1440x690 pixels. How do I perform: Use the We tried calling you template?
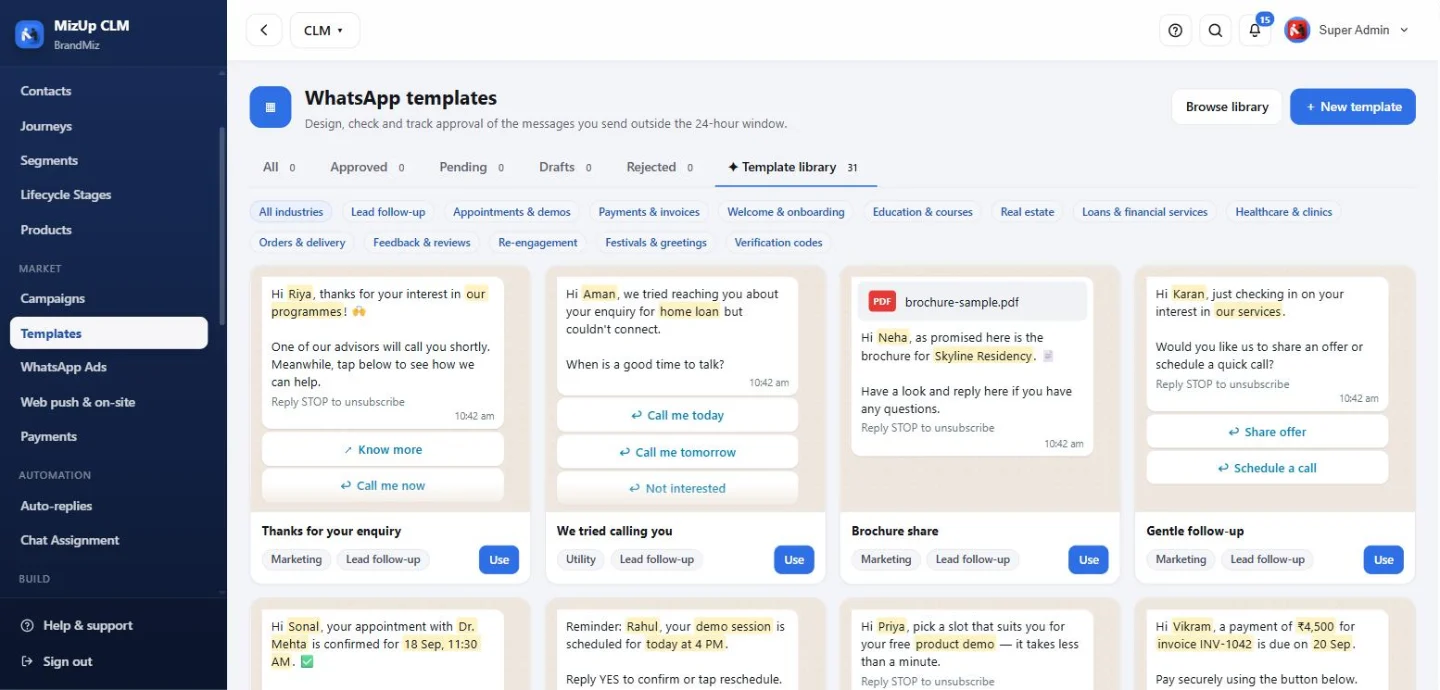pos(794,560)
